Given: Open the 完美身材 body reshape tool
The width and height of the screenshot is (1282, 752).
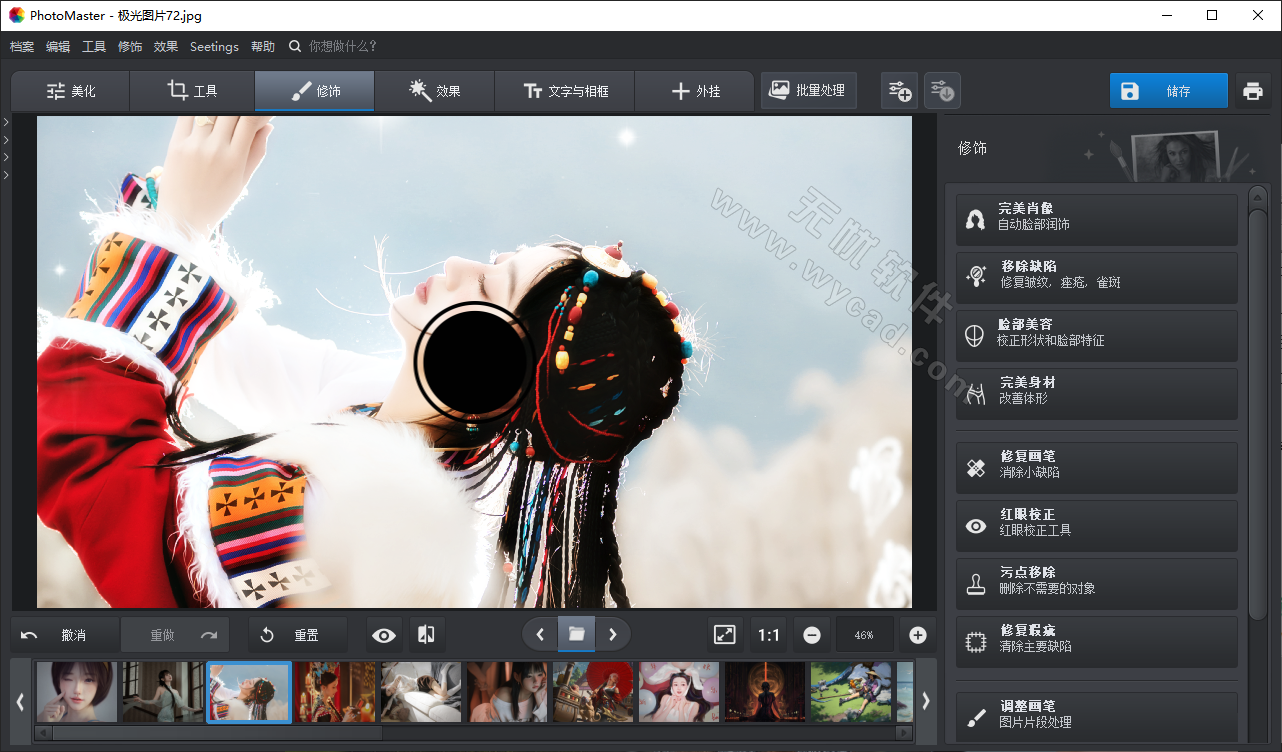Looking at the screenshot, I should (1096, 393).
